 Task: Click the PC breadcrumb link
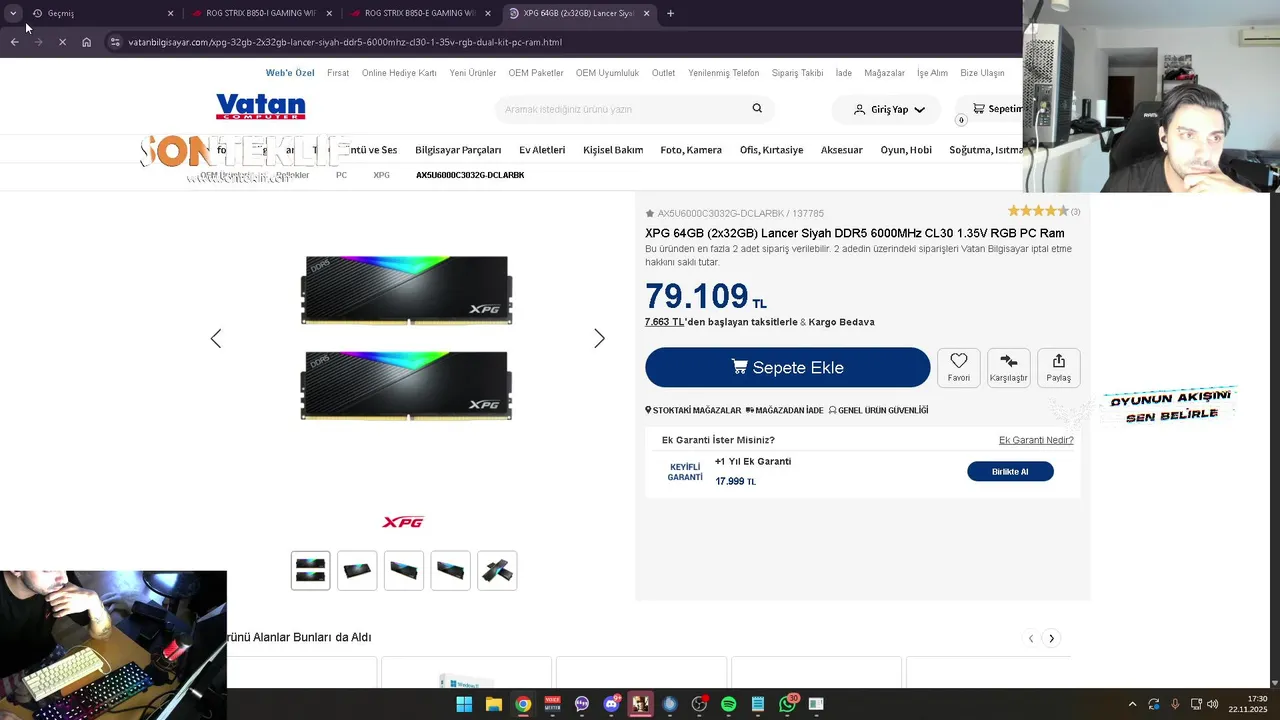(x=341, y=175)
